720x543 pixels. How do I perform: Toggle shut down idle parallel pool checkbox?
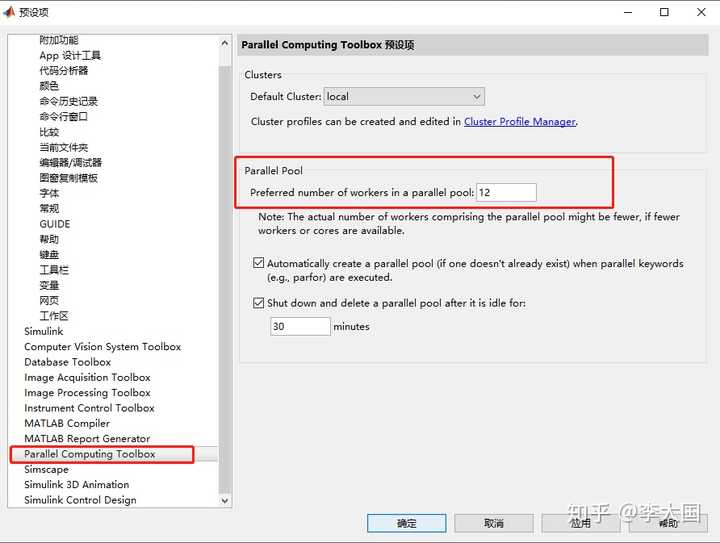coord(259,303)
